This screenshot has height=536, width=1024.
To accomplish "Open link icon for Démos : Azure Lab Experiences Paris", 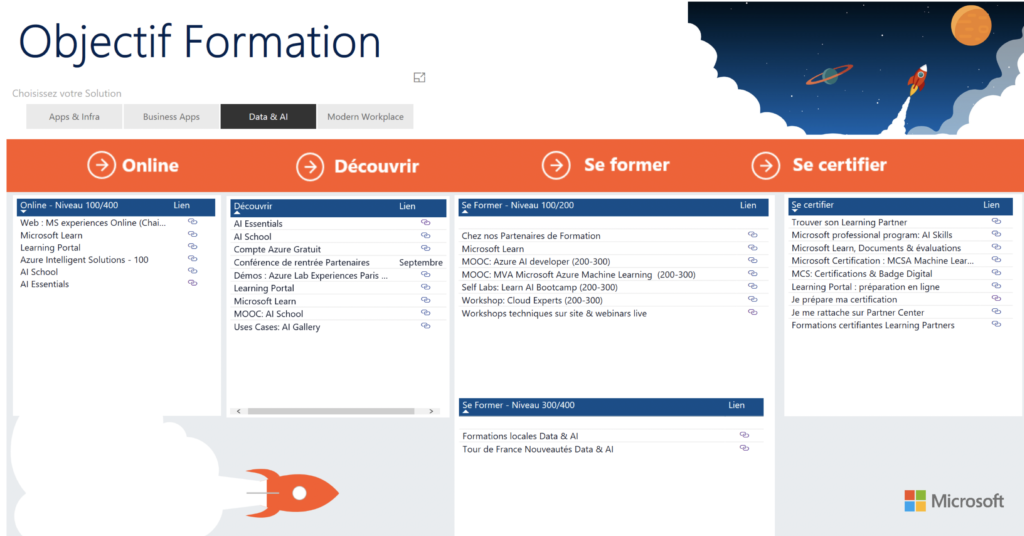I will pos(426,275).
